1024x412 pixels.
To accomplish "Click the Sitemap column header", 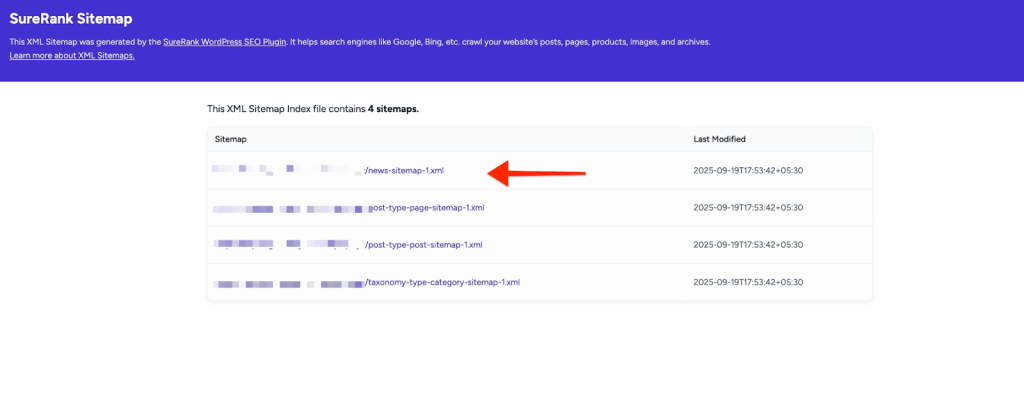I will pos(231,139).
